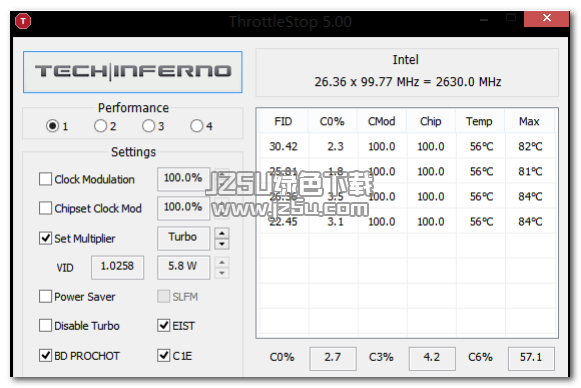581x388 pixels.
Task: Close the ThrottleStop window
Action: click(546, 18)
